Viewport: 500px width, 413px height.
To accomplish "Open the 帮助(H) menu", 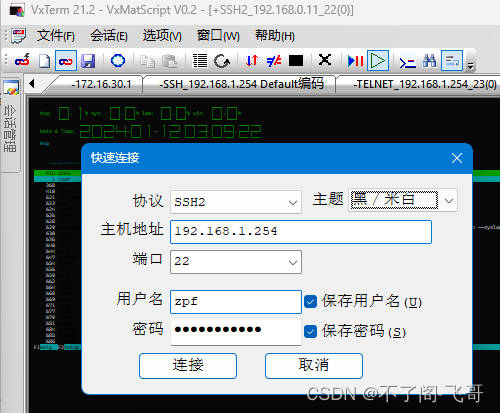I will 275,35.
